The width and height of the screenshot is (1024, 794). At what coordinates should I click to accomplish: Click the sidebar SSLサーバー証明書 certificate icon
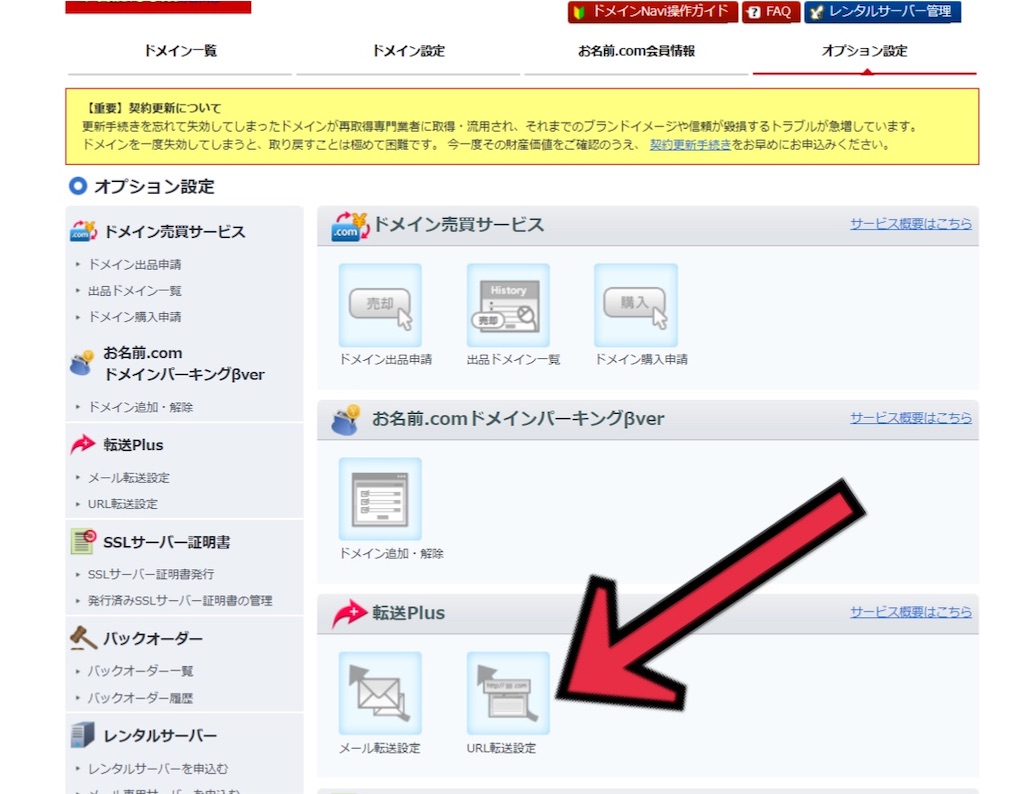[x=83, y=541]
